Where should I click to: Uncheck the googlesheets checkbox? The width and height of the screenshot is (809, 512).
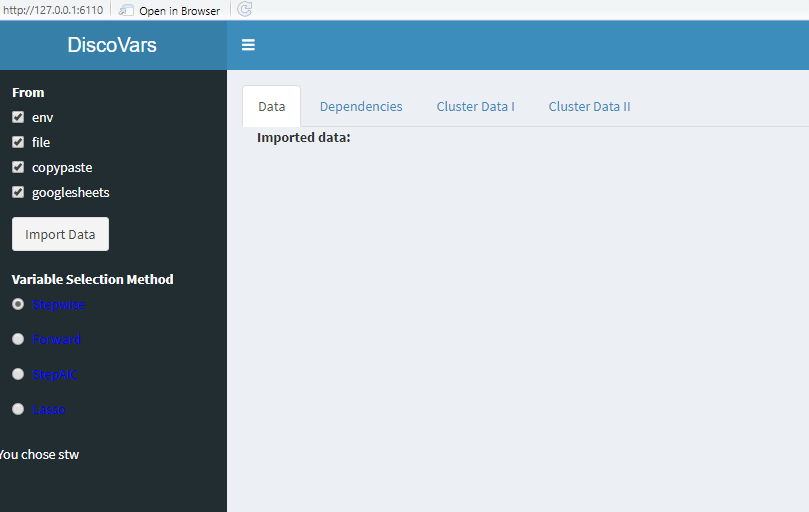(x=18, y=192)
